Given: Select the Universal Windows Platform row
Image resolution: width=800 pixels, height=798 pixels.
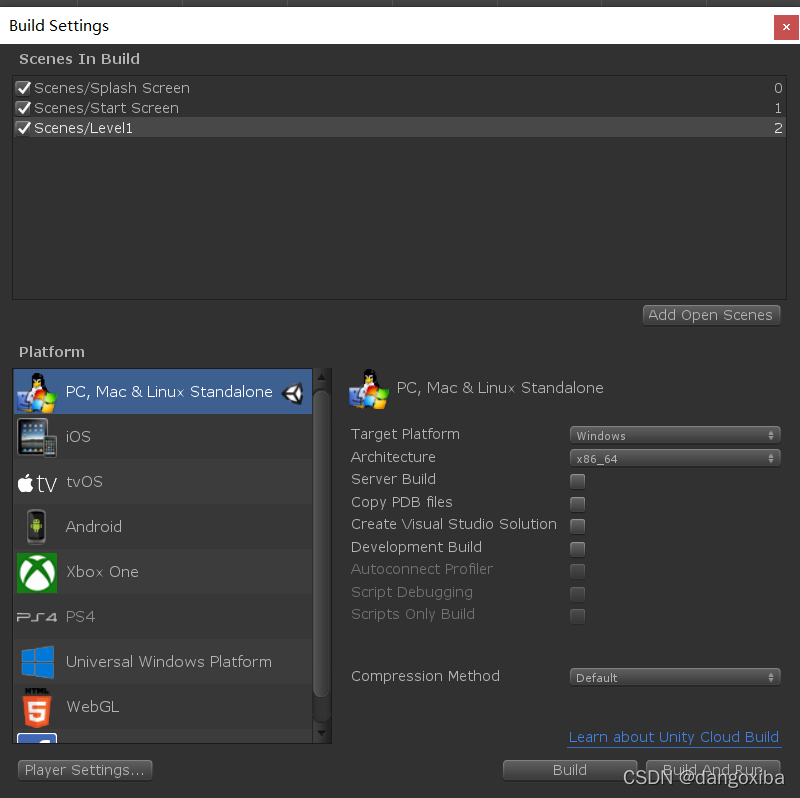Looking at the screenshot, I should tap(163, 661).
